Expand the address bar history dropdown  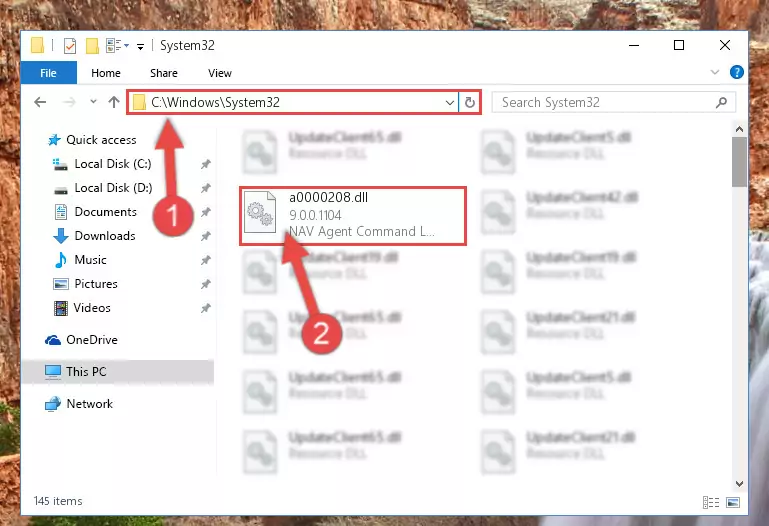tap(450, 102)
